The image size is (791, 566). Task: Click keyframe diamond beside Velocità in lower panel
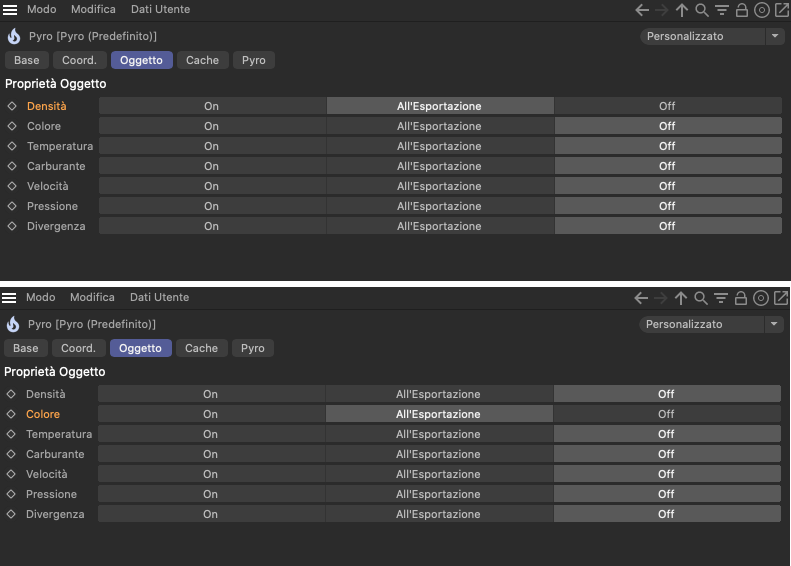11,474
